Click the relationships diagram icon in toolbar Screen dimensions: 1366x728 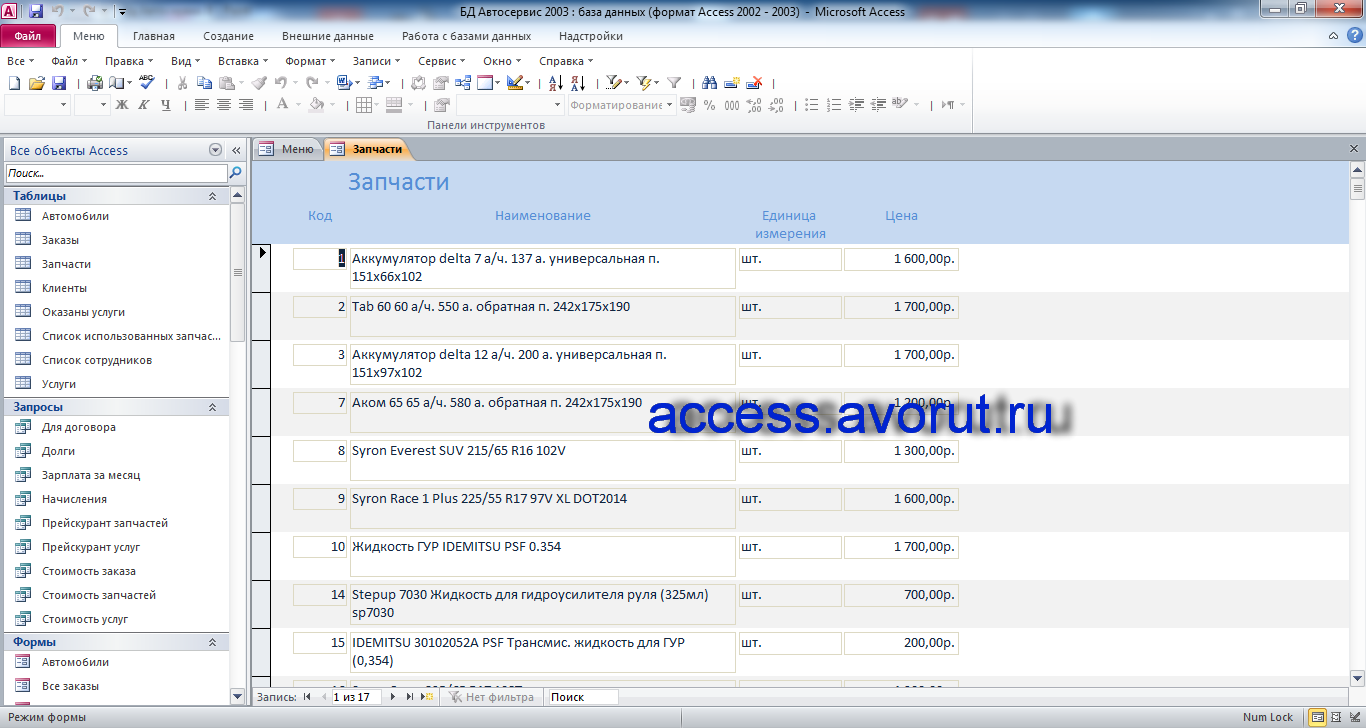(463, 83)
